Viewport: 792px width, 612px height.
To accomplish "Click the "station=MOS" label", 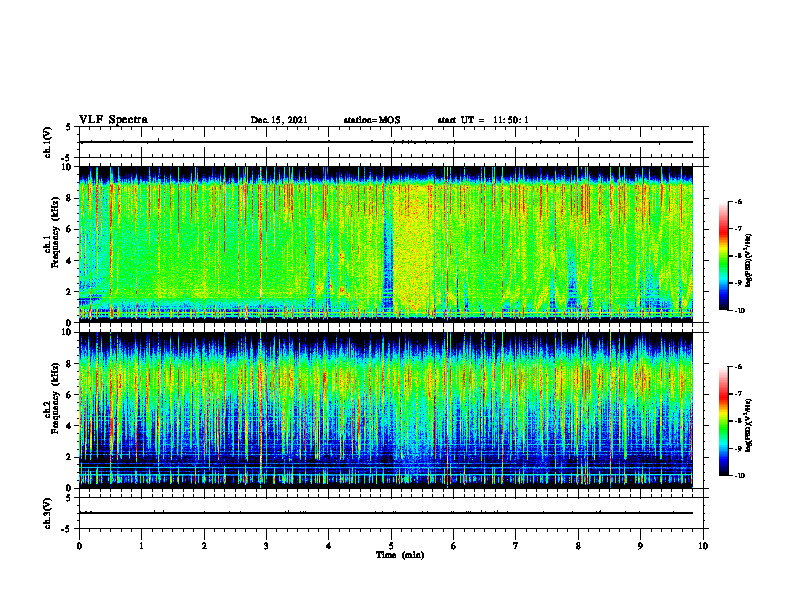I will tap(372, 120).
